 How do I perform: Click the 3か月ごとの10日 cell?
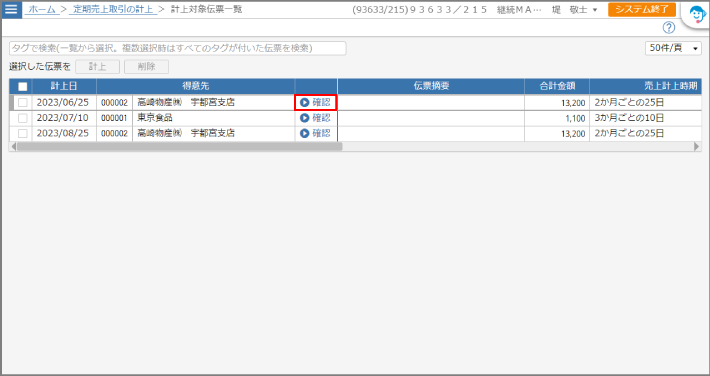647,118
